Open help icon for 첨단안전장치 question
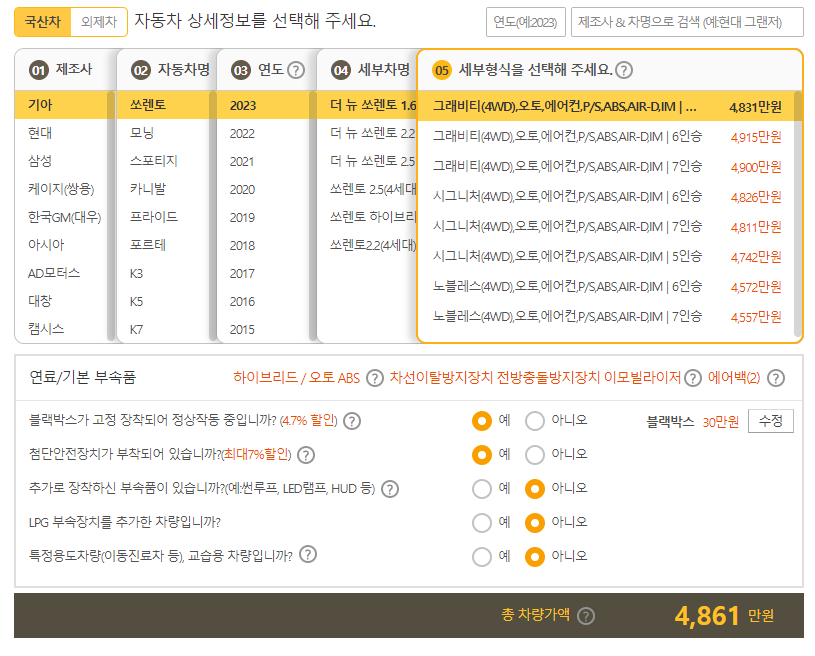This screenshot has height=656, width=815. coord(306,455)
